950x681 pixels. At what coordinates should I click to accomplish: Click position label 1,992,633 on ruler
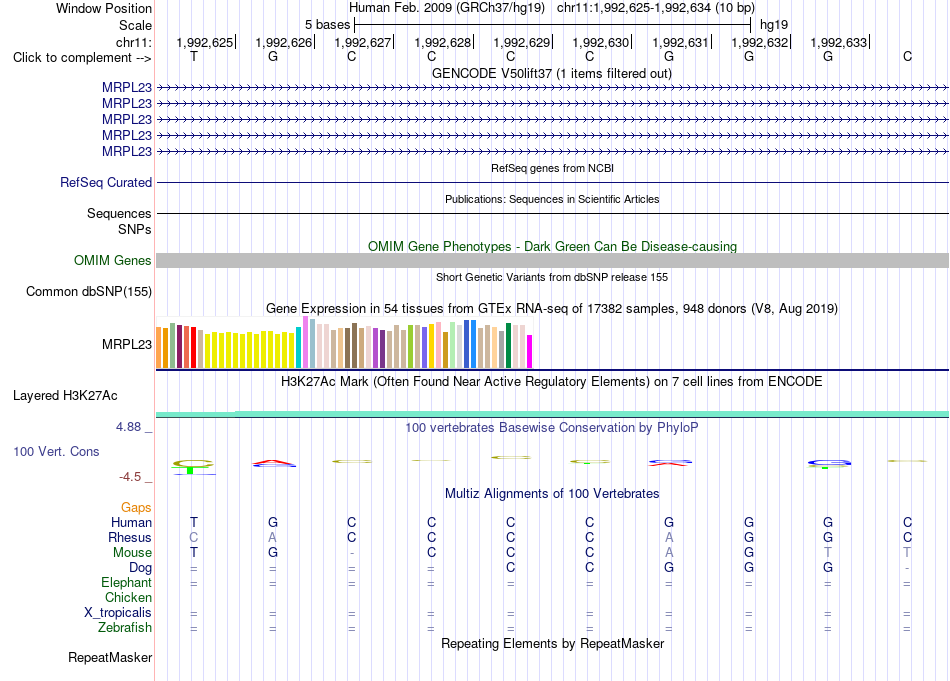[839, 42]
